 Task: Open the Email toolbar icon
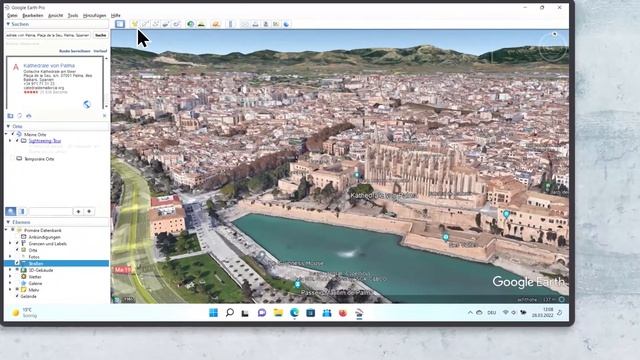[x=244, y=24]
